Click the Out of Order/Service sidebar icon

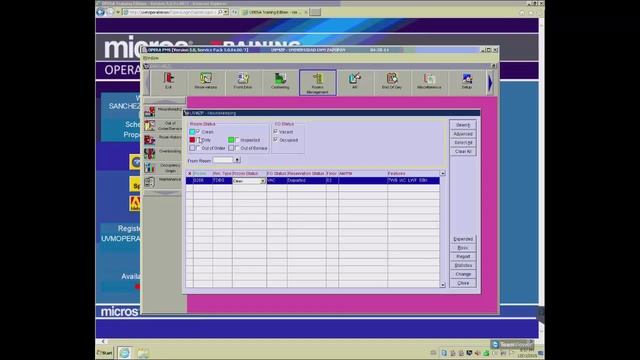point(150,125)
